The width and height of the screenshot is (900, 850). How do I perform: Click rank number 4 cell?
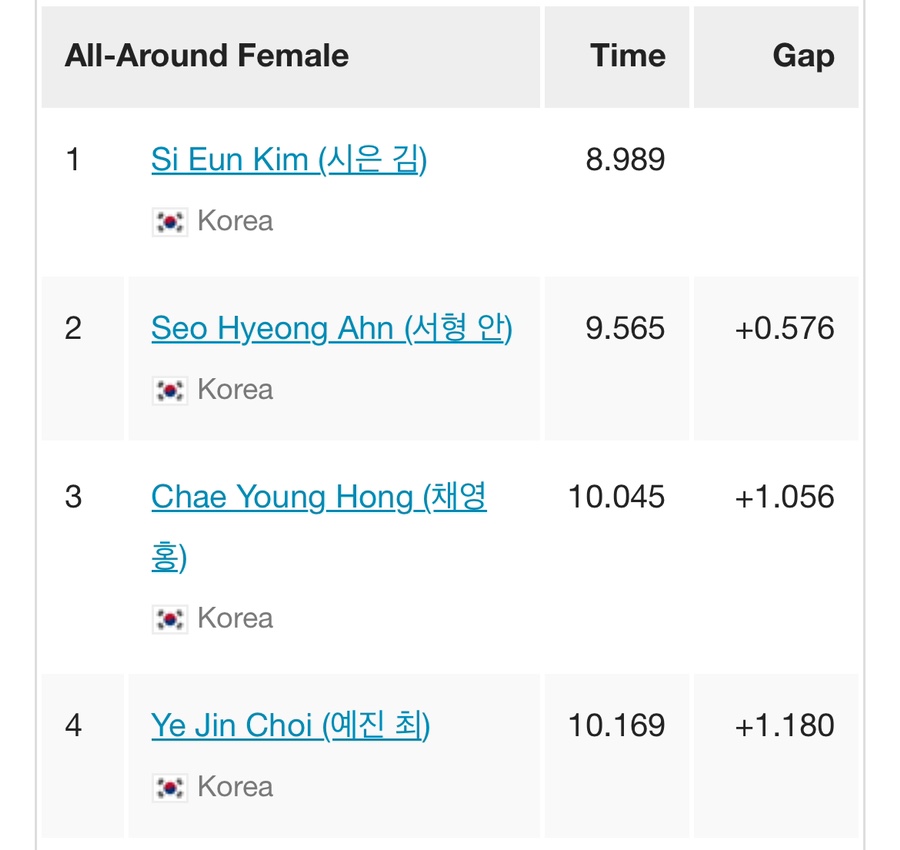pyautogui.click(x=83, y=755)
